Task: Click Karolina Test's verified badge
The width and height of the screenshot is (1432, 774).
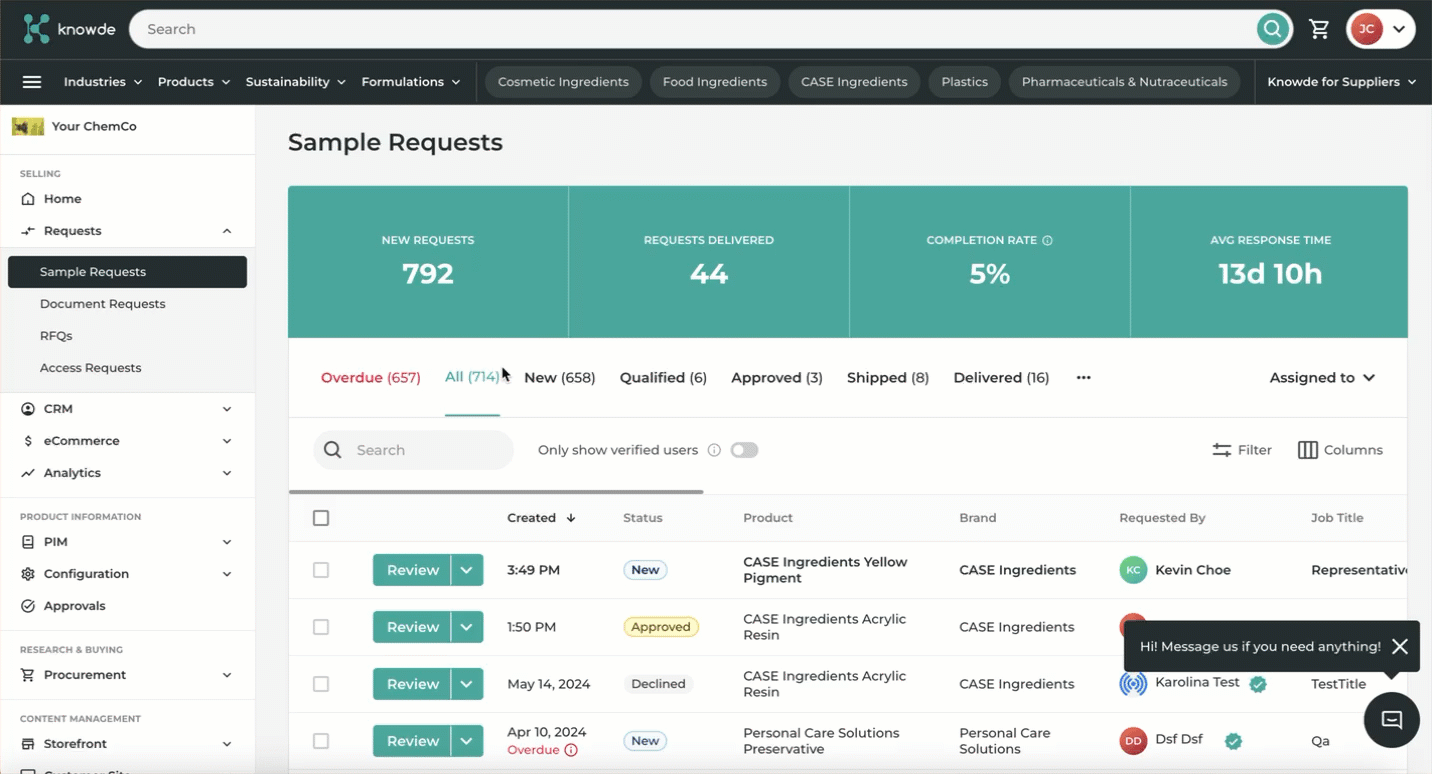Action: (1258, 684)
